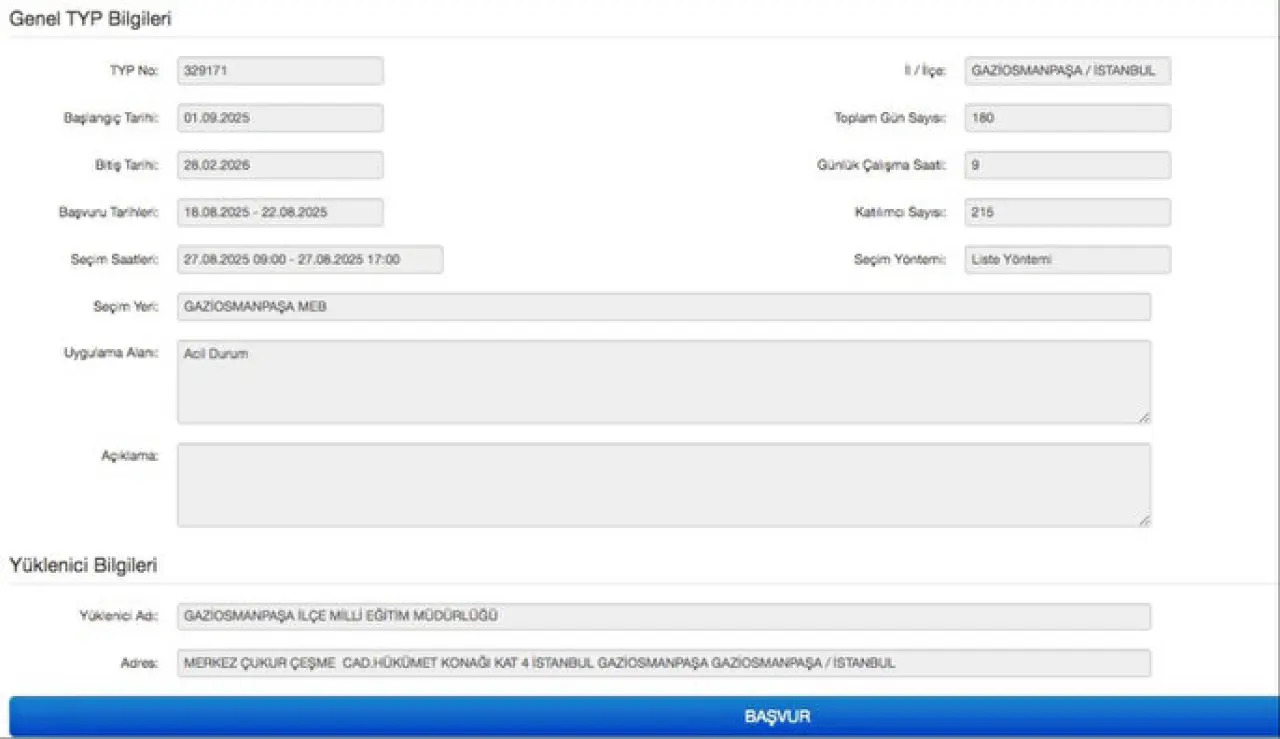Click the Yüklenici Bilgileri section heading
This screenshot has height=739, width=1280.
[x=83, y=565]
